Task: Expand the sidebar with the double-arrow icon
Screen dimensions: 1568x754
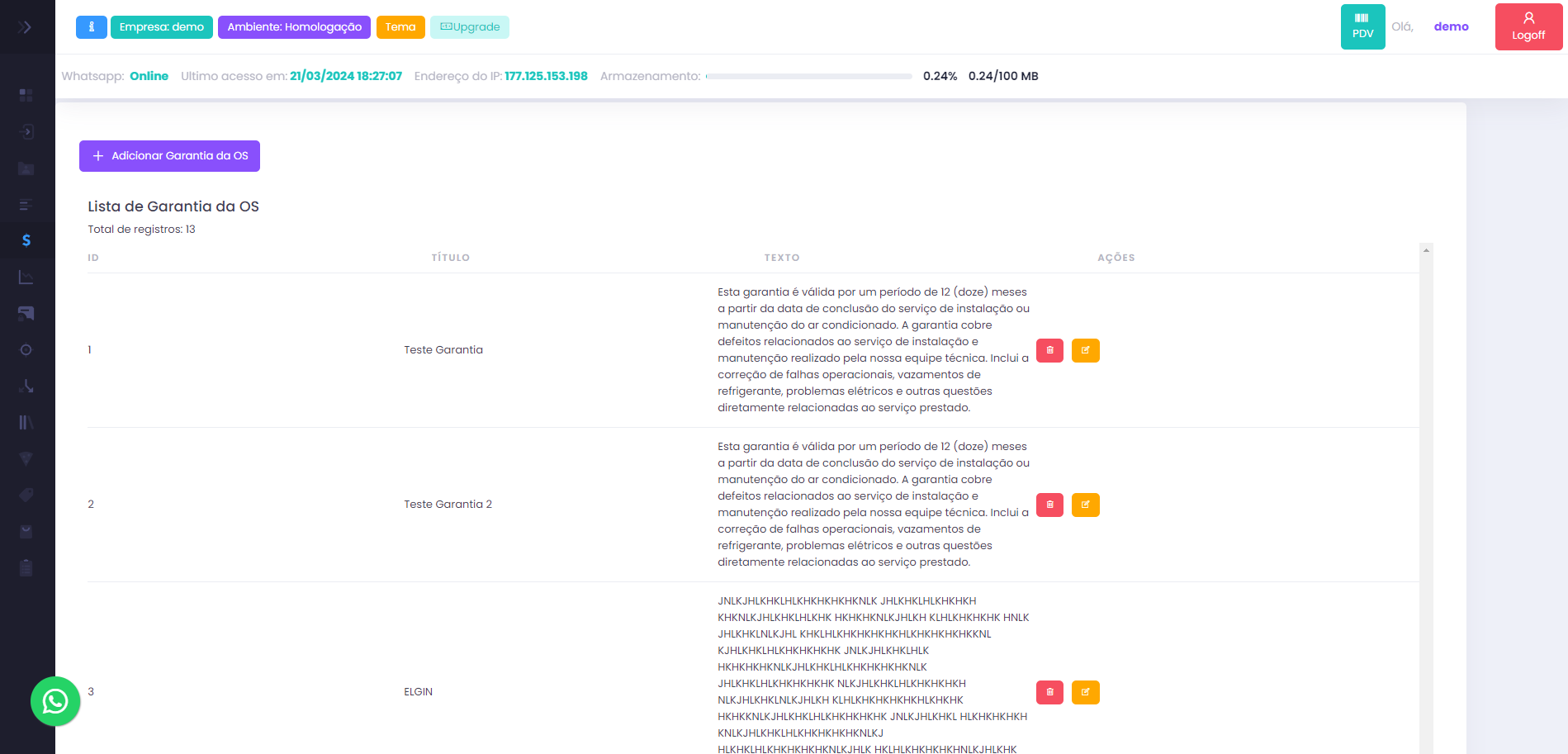Action: point(25,27)
